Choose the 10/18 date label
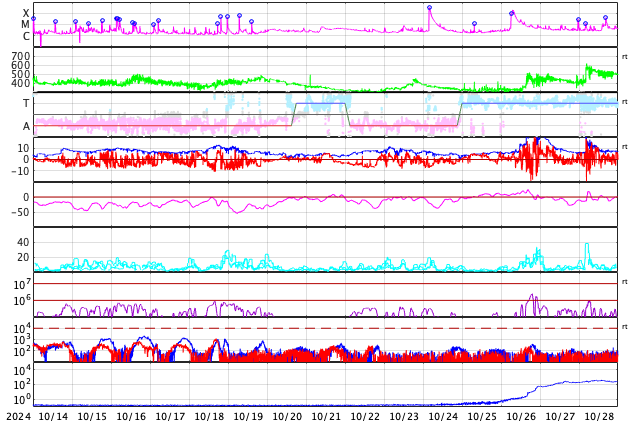Screen dimensions: 634x424 coord(209,416)
